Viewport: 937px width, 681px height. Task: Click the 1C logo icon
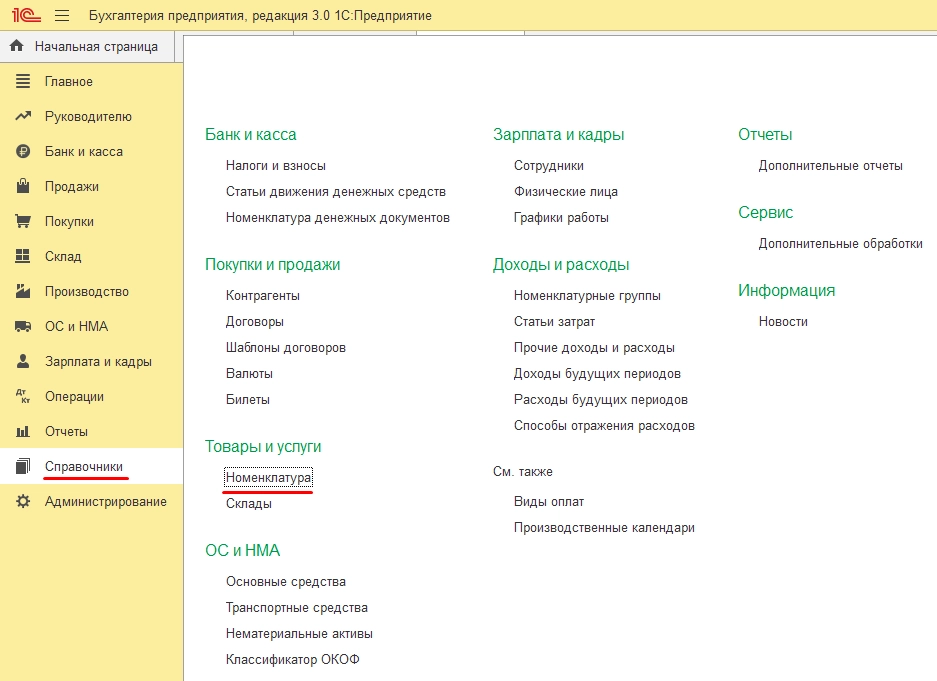(x=26, y=14)
